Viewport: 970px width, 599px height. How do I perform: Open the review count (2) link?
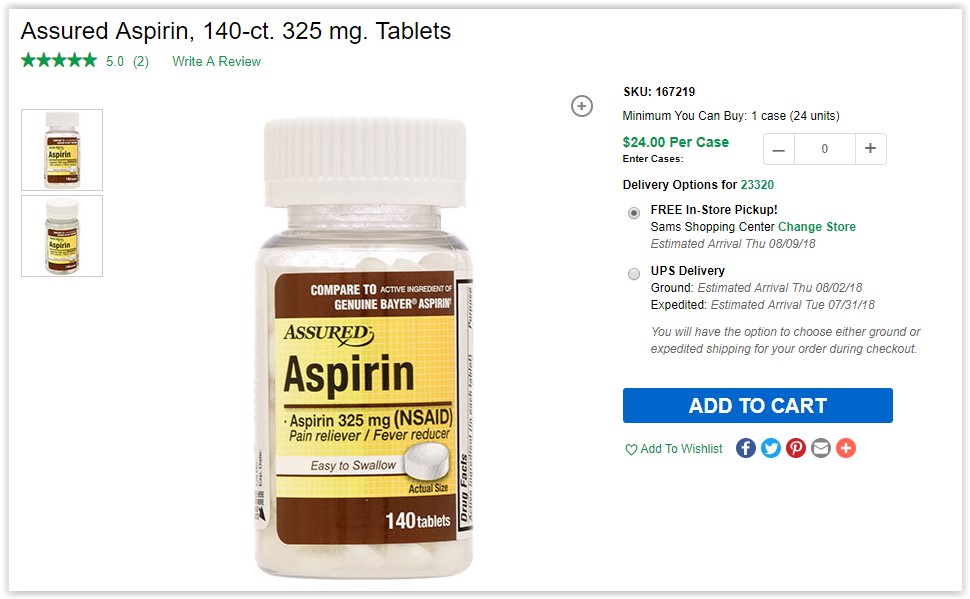[x=141, y=61]
